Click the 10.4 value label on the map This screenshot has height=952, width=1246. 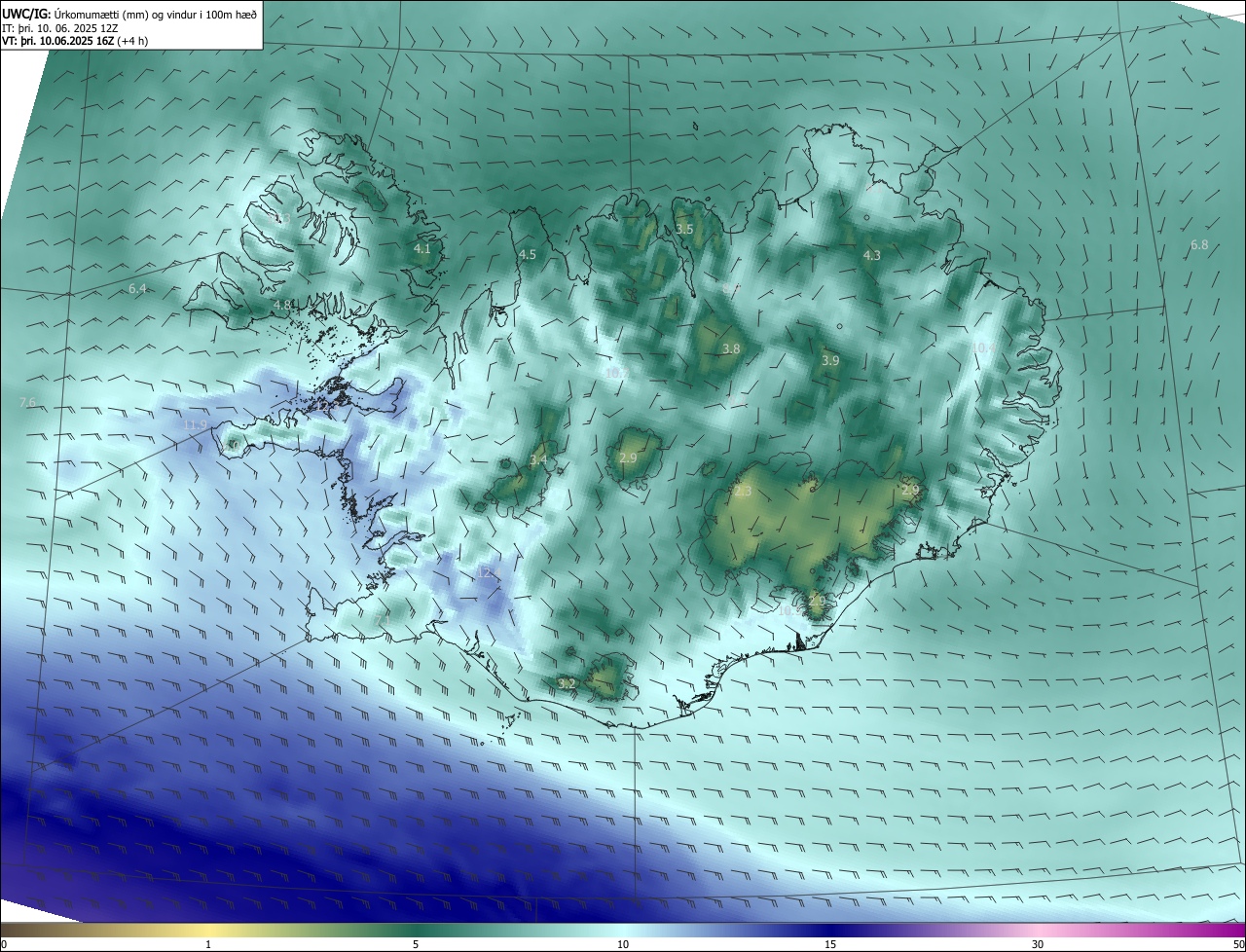coord(983,348)
